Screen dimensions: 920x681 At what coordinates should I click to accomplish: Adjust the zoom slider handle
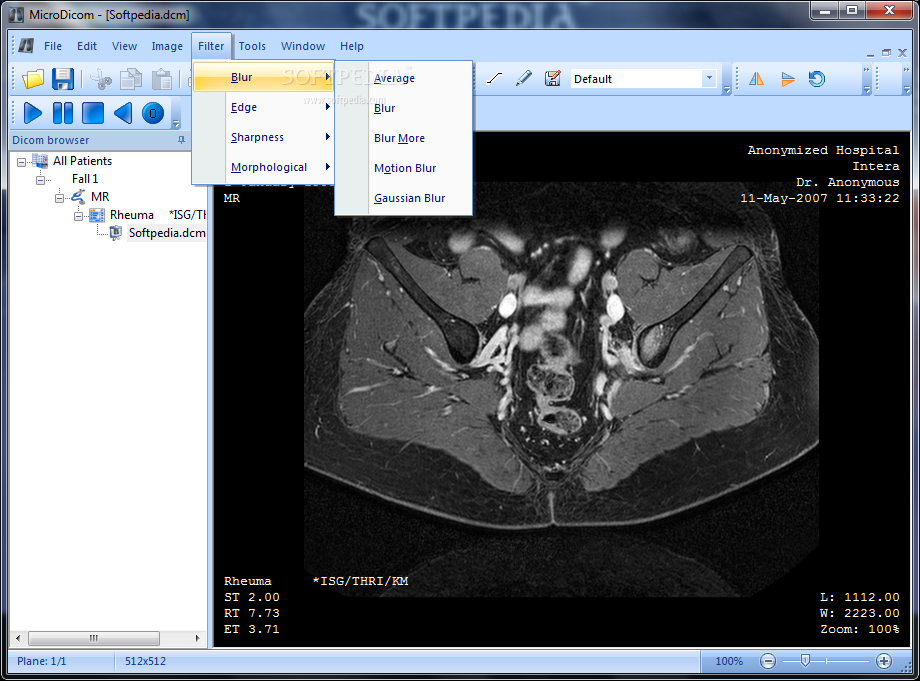[x=805, y=661]
